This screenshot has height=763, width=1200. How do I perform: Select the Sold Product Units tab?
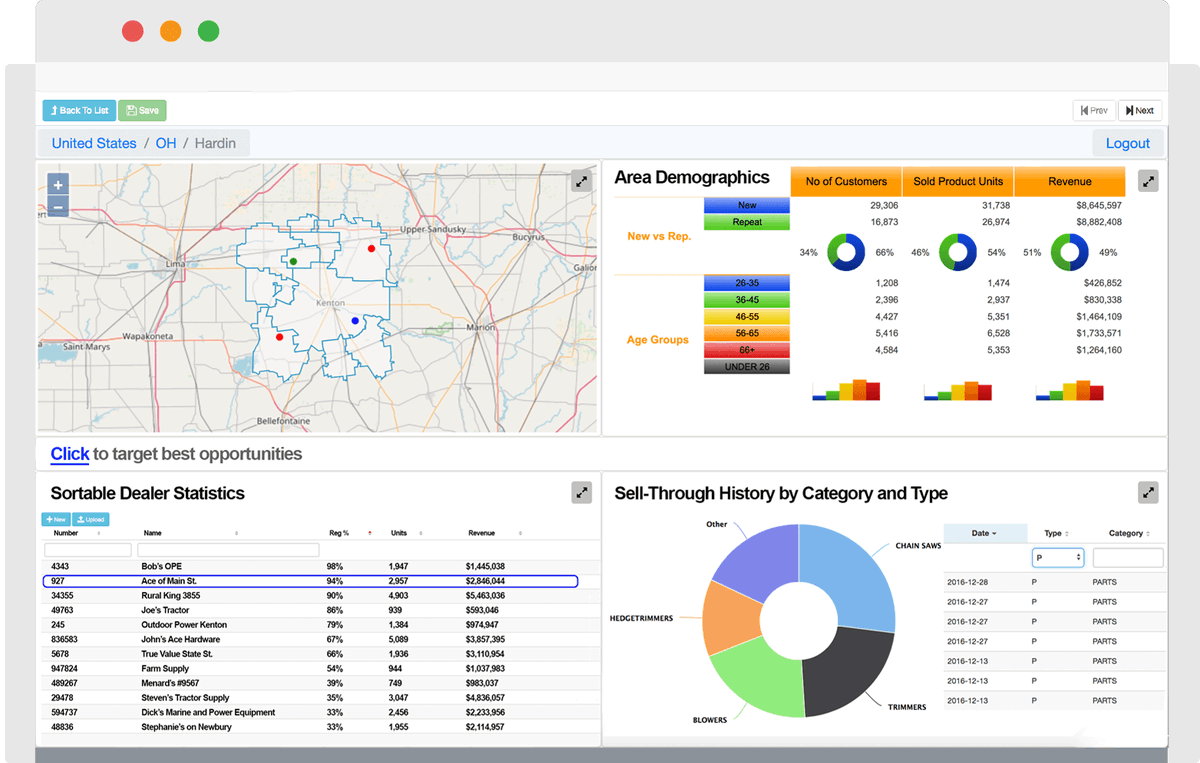coord(957,181)
